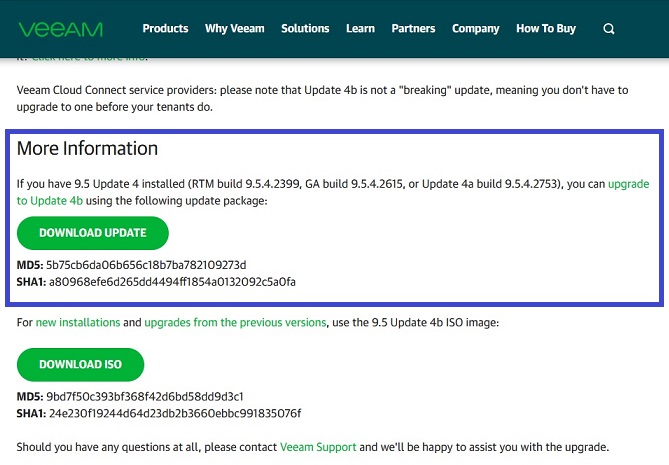Open the Why Veeam menu
The image size is (669, 465).
(235, 28)
